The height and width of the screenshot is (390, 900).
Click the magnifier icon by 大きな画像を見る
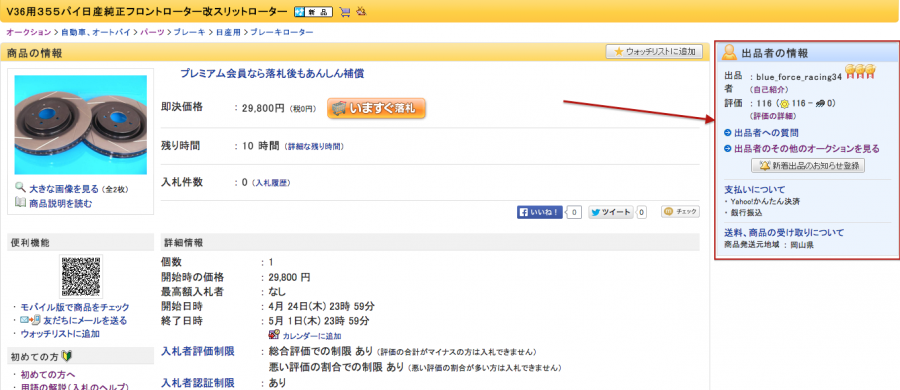20,187
